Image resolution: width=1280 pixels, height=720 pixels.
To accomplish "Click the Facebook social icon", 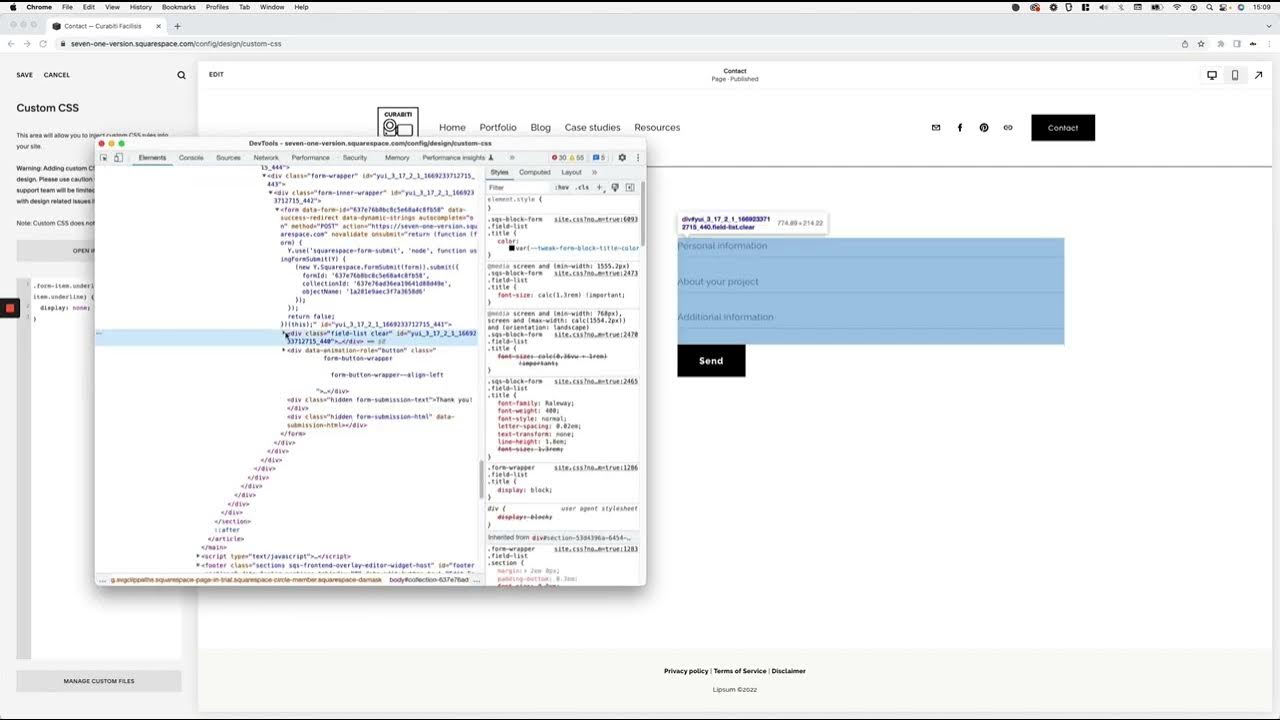I will (960, 127).
